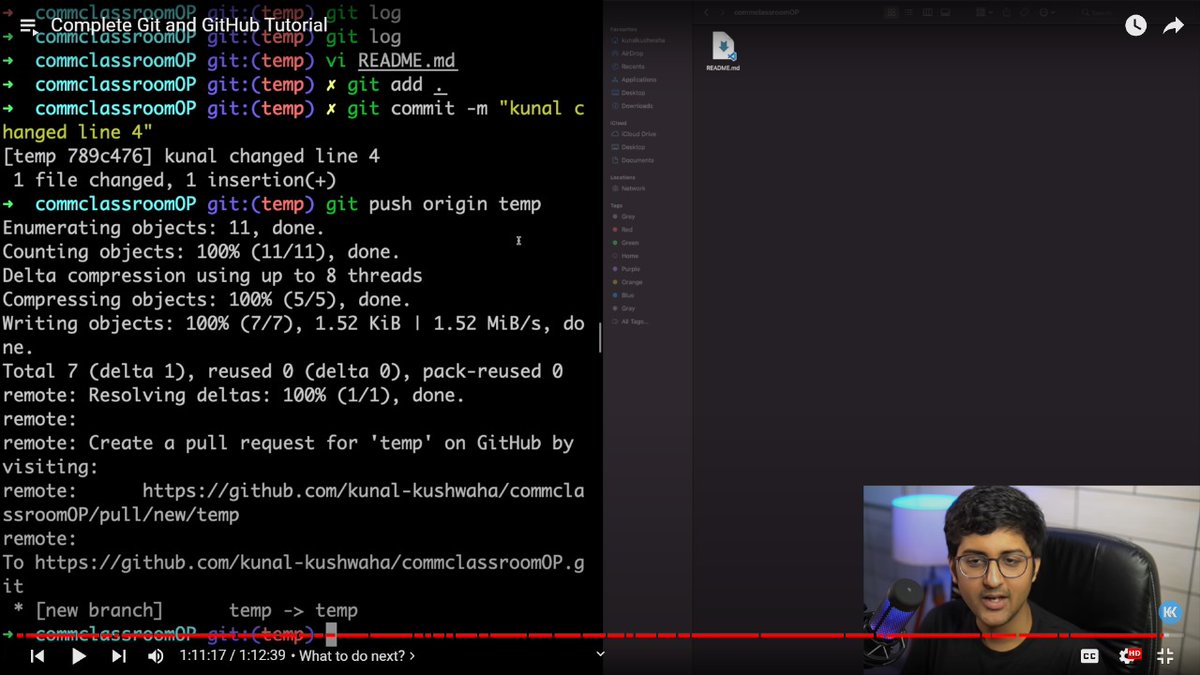This screenshot has width=1200, height=675.
Task: Click the Share arrow icon
Action: 1173,26
